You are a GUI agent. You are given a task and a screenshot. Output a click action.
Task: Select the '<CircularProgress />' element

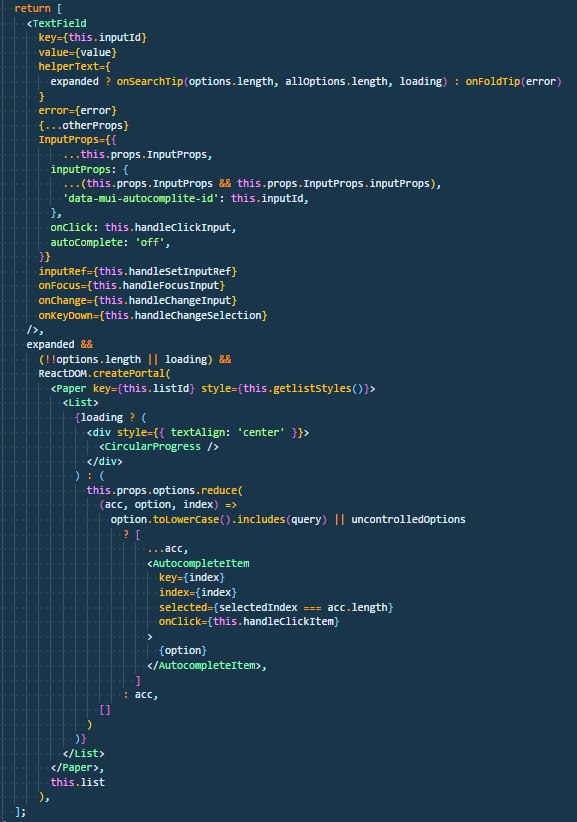(x=159, y=447)
